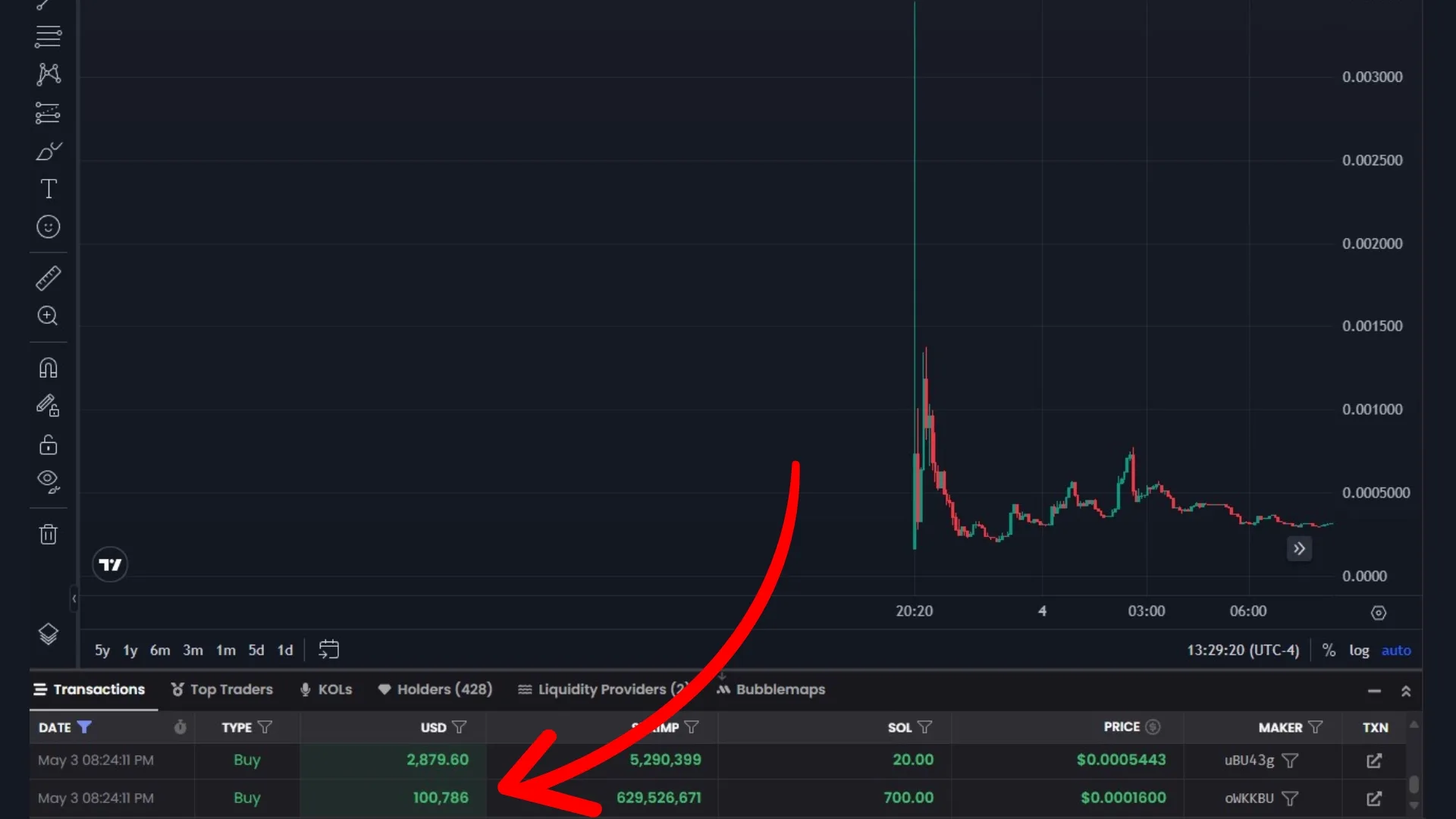The width and height of the screenshot is (1456, 819).
Task: Click SOL amount 700.00
Action: [908, 798]
